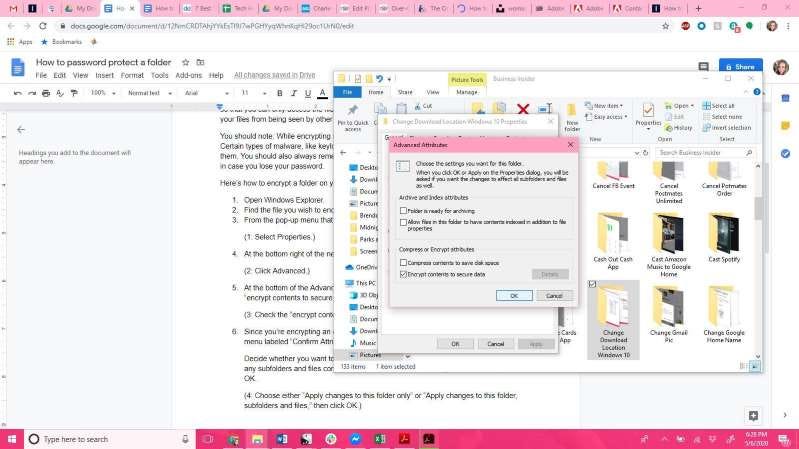Toggle Underline formatting in Docs
Viewport: 799px width, 449px height.
[x=308, y=93]
